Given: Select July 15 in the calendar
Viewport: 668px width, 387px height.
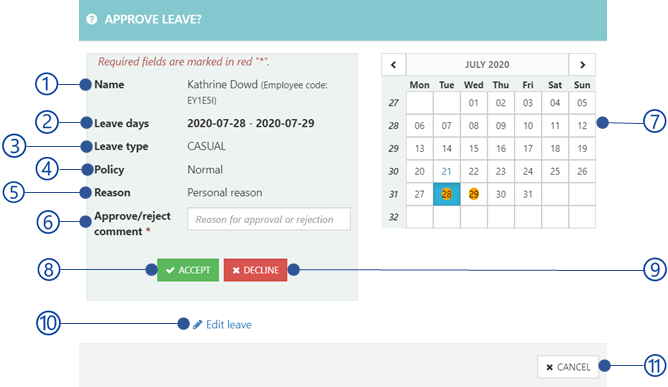Looking at the screenshot, I should pyautogui.click(x=474, y=149).
